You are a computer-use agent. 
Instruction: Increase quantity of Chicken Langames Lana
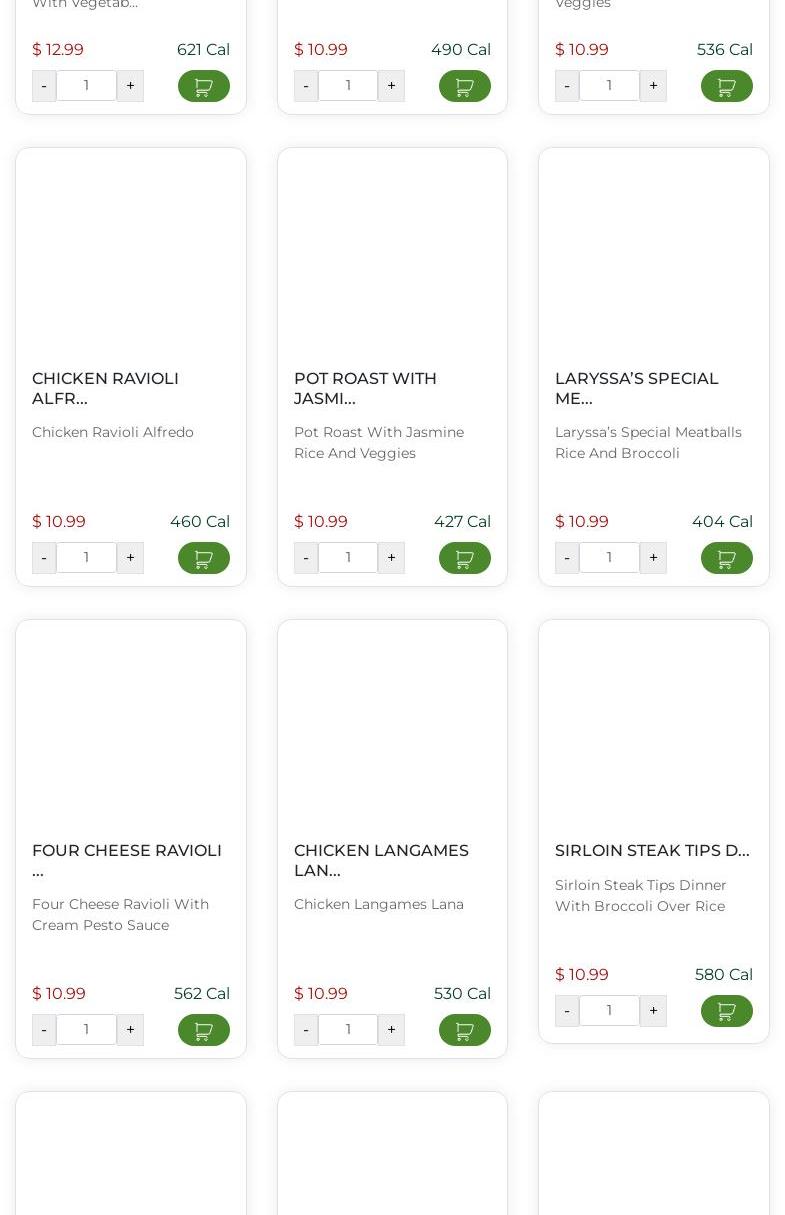pos(391,1030)
